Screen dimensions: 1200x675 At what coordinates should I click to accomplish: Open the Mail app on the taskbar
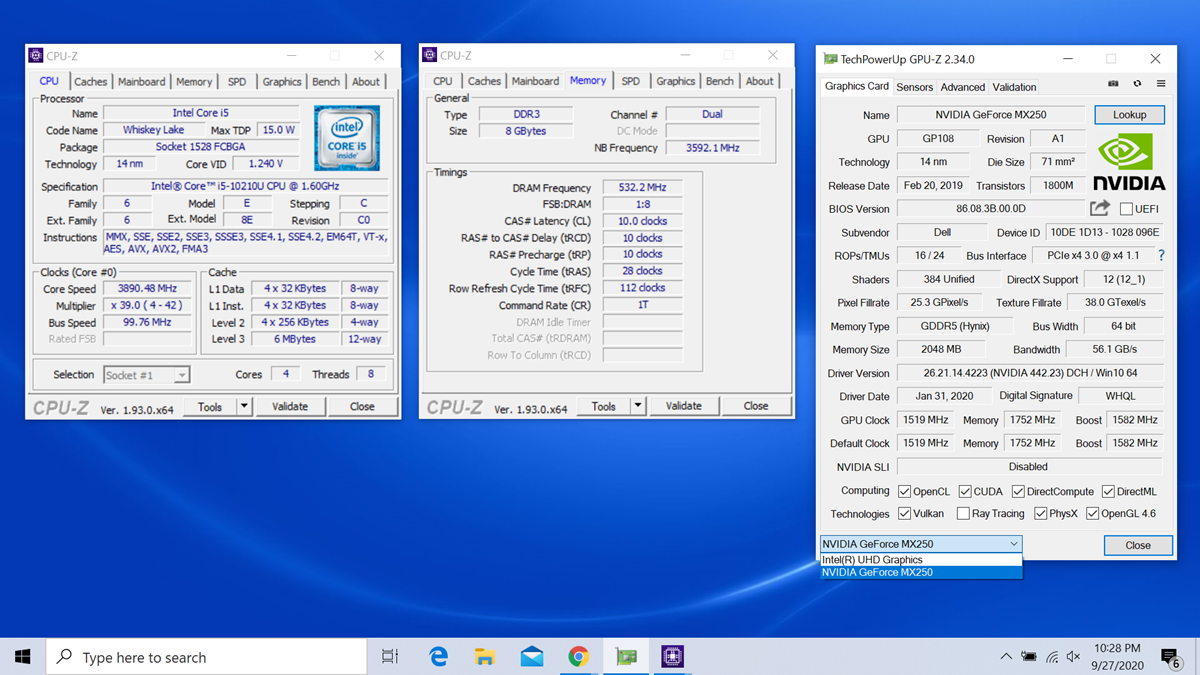[x=532, y=657]
